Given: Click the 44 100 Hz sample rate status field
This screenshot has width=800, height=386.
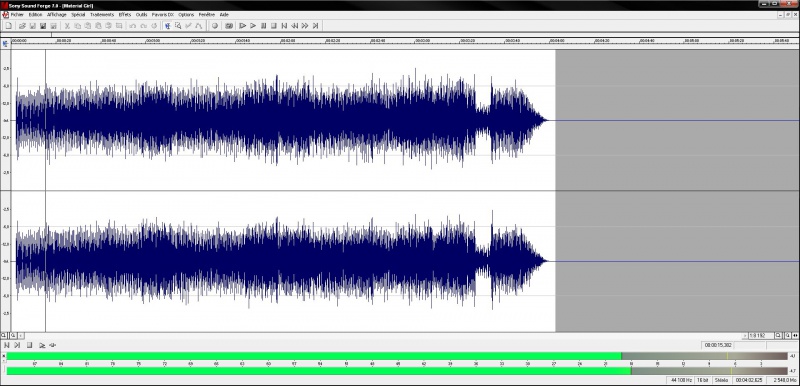Looking at the screenshot, I should click(681, 380).
